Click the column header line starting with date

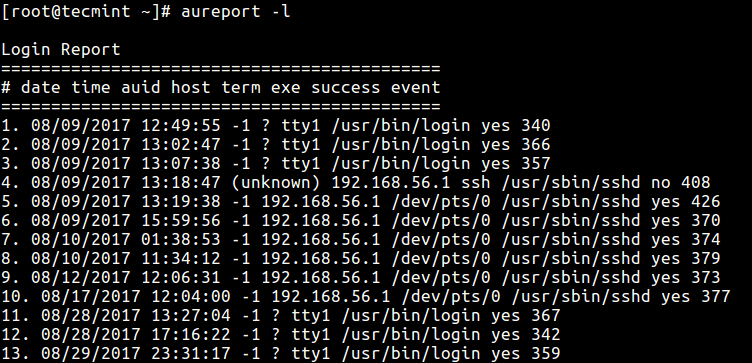click(x=221, y=87)
